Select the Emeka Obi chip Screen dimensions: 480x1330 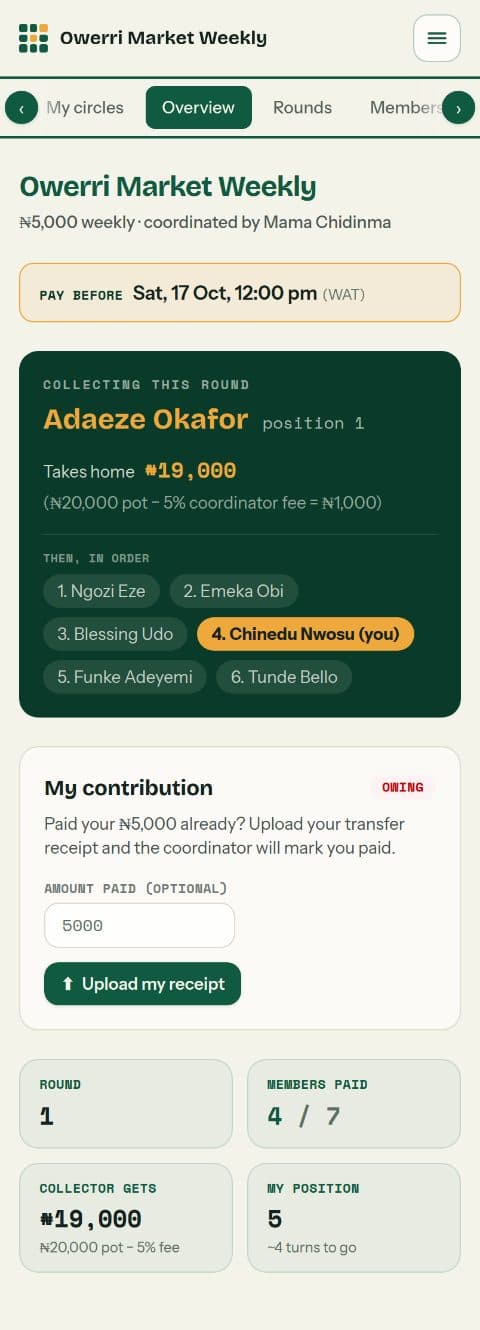click(234, 591)
